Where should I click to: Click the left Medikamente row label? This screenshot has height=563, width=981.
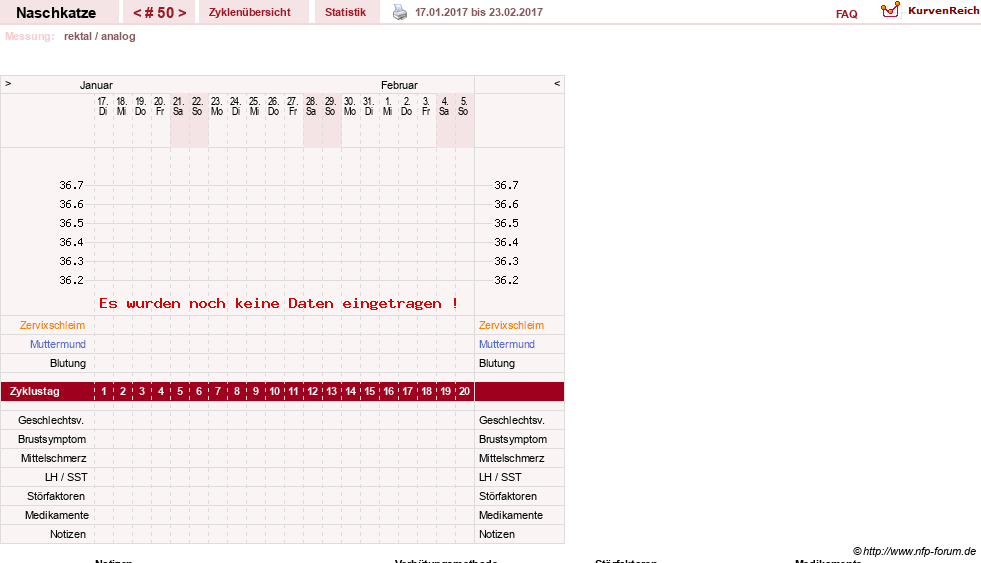[57, 515]
